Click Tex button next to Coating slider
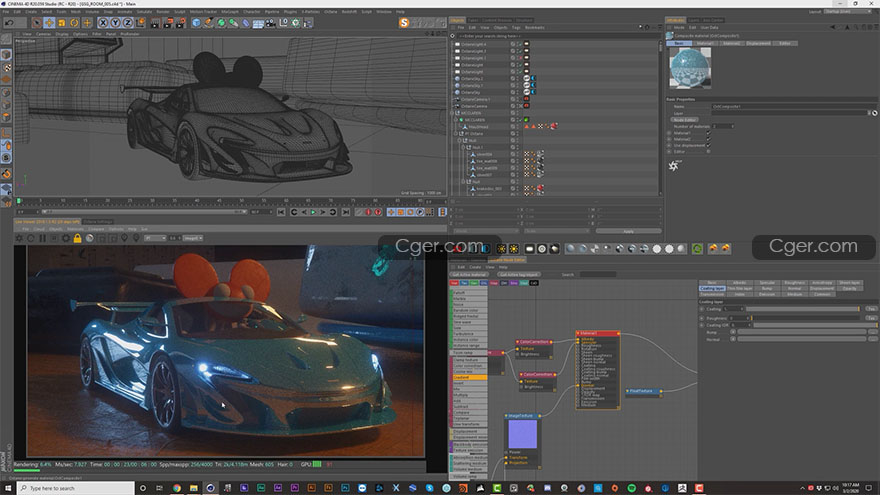This screenshot has width=880, height=495. coord(871,309)
